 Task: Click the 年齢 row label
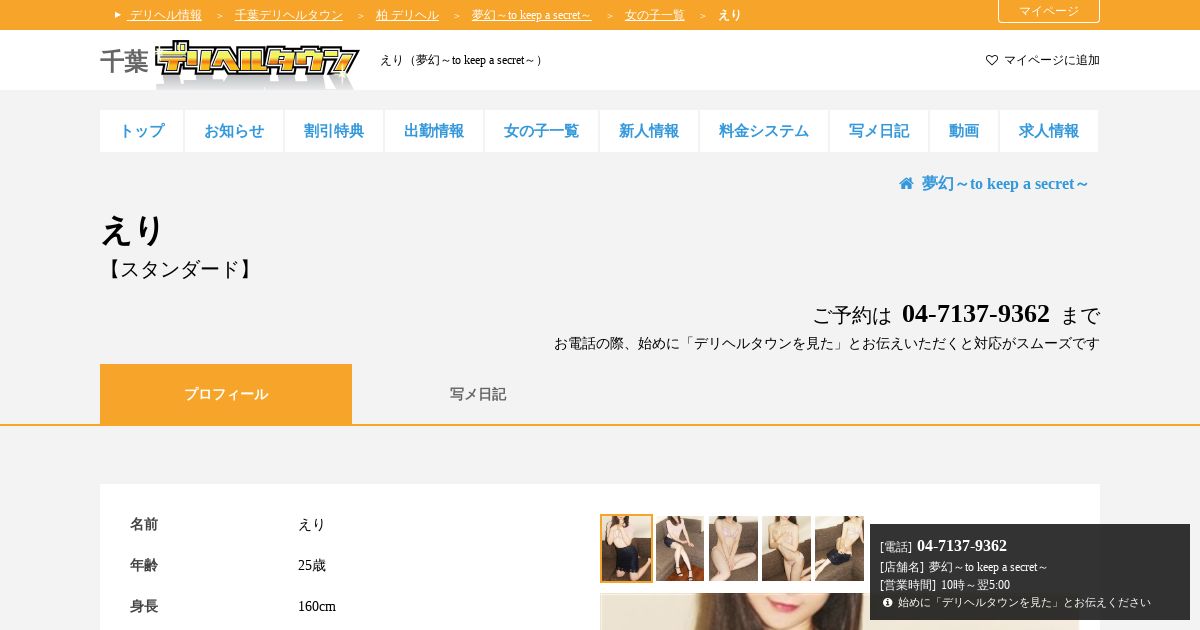pos(144,566)
